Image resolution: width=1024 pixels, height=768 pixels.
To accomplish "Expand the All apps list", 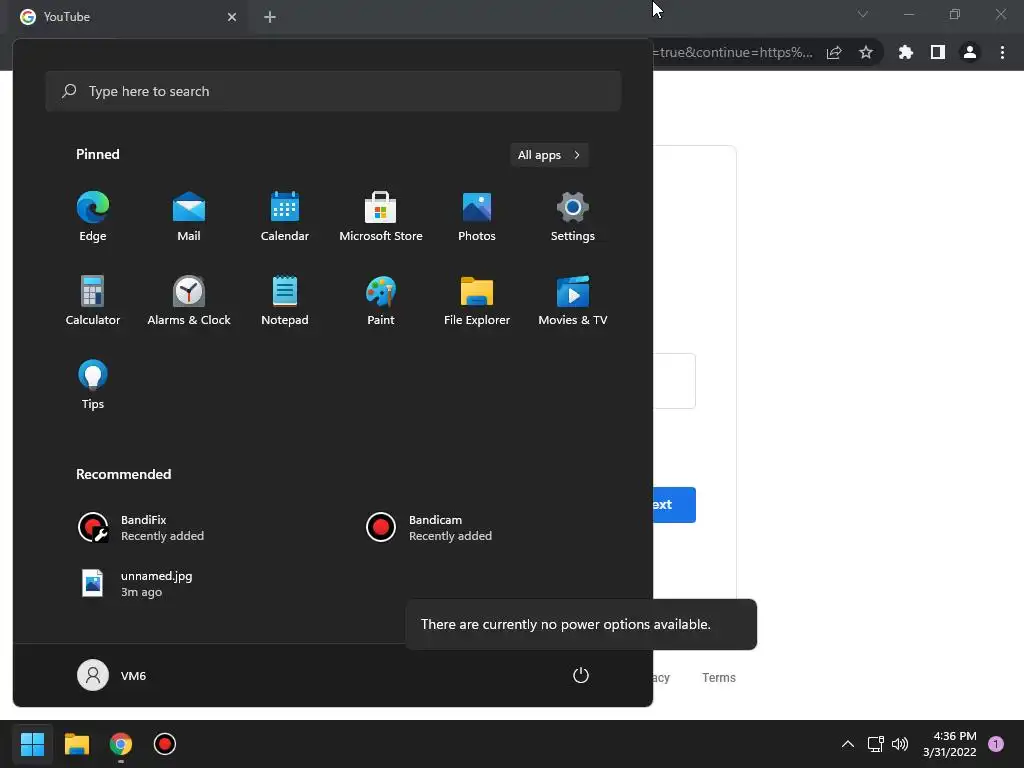I will 549,155.
